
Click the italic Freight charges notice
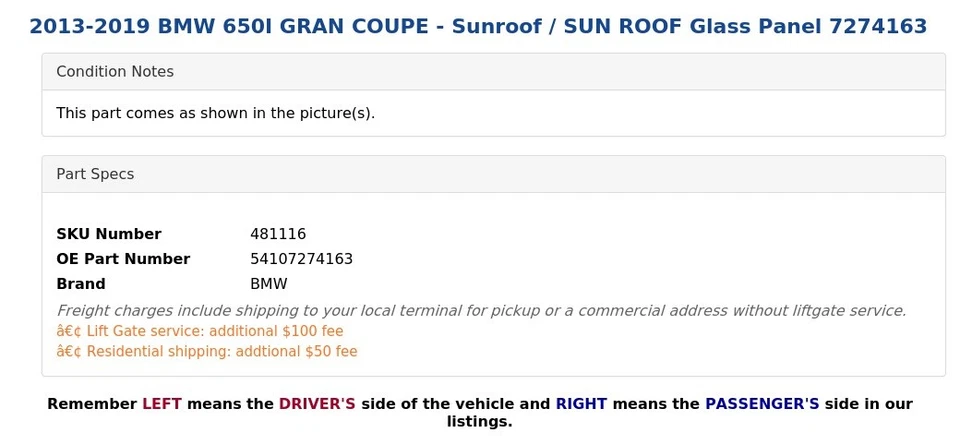tap(481, 311)
